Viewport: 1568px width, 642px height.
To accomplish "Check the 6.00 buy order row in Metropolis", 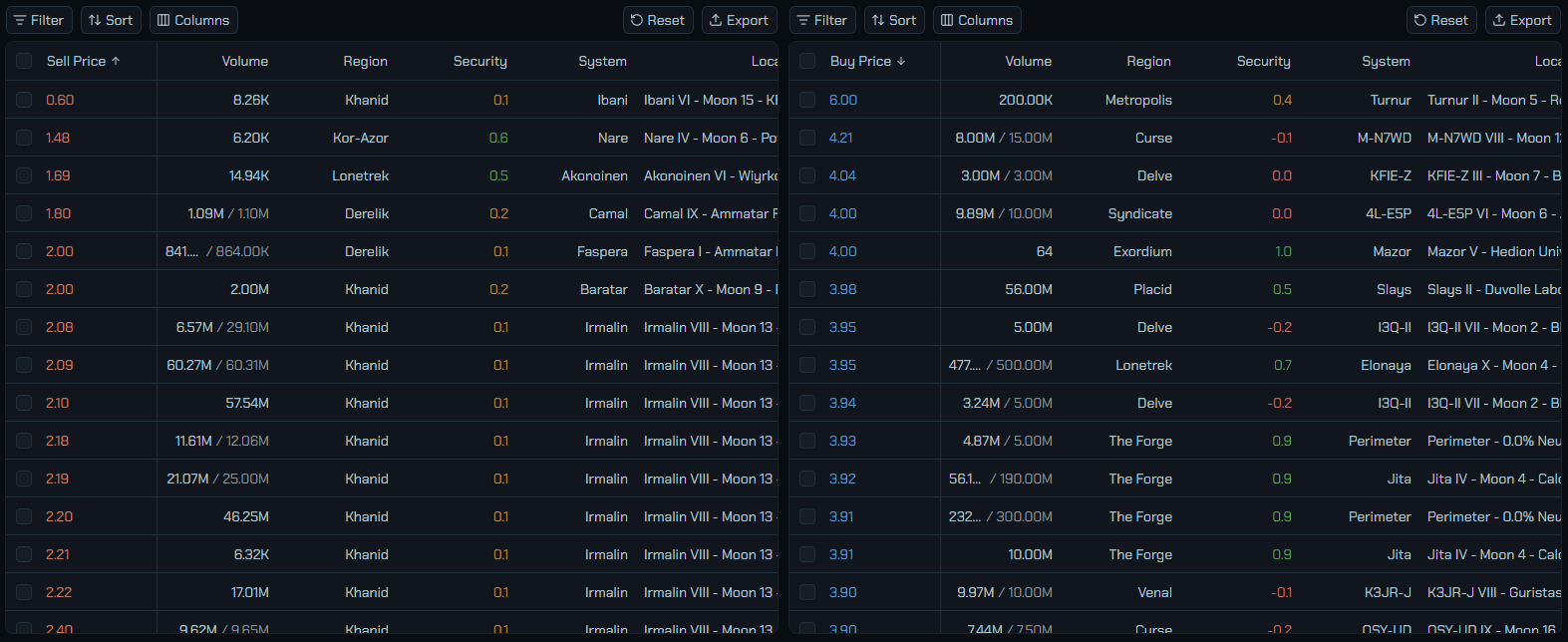I will click(807, 100).
